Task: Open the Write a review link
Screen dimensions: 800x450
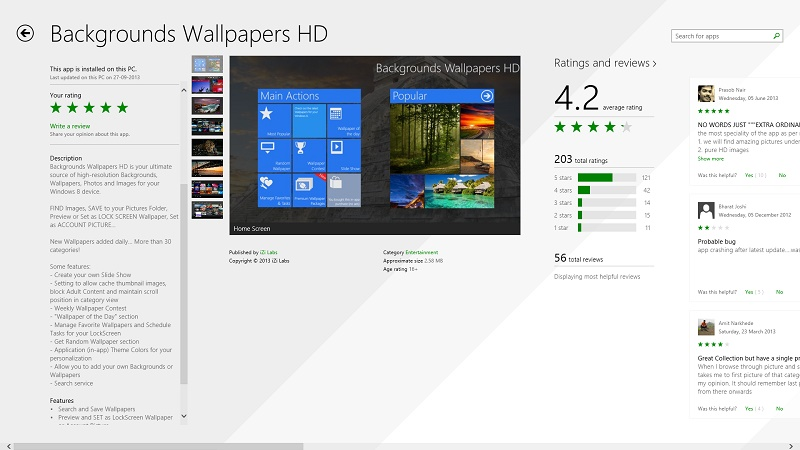Action: click(x=70, y=126)
